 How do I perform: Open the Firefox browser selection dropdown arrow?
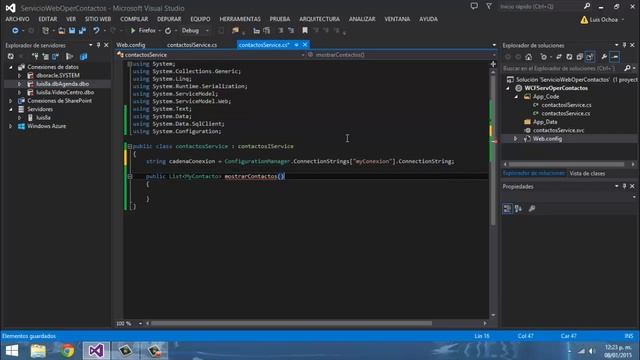pyautogui.click(x=160, y=31)
